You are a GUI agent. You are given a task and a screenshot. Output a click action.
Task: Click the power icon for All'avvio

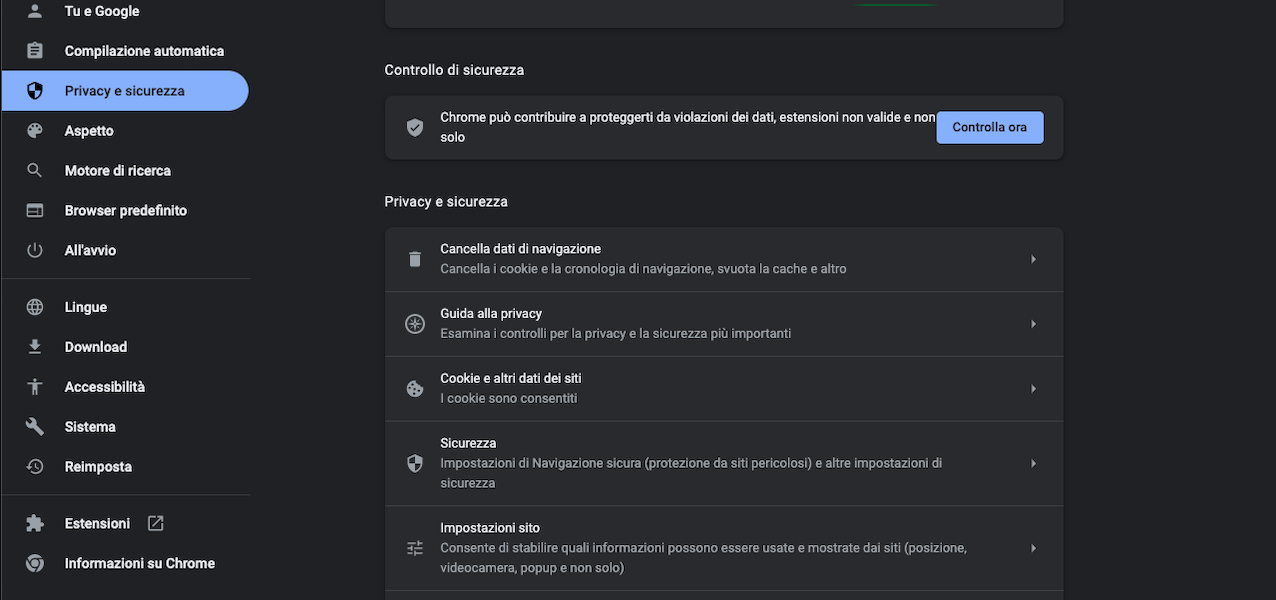tap(35, 251)
